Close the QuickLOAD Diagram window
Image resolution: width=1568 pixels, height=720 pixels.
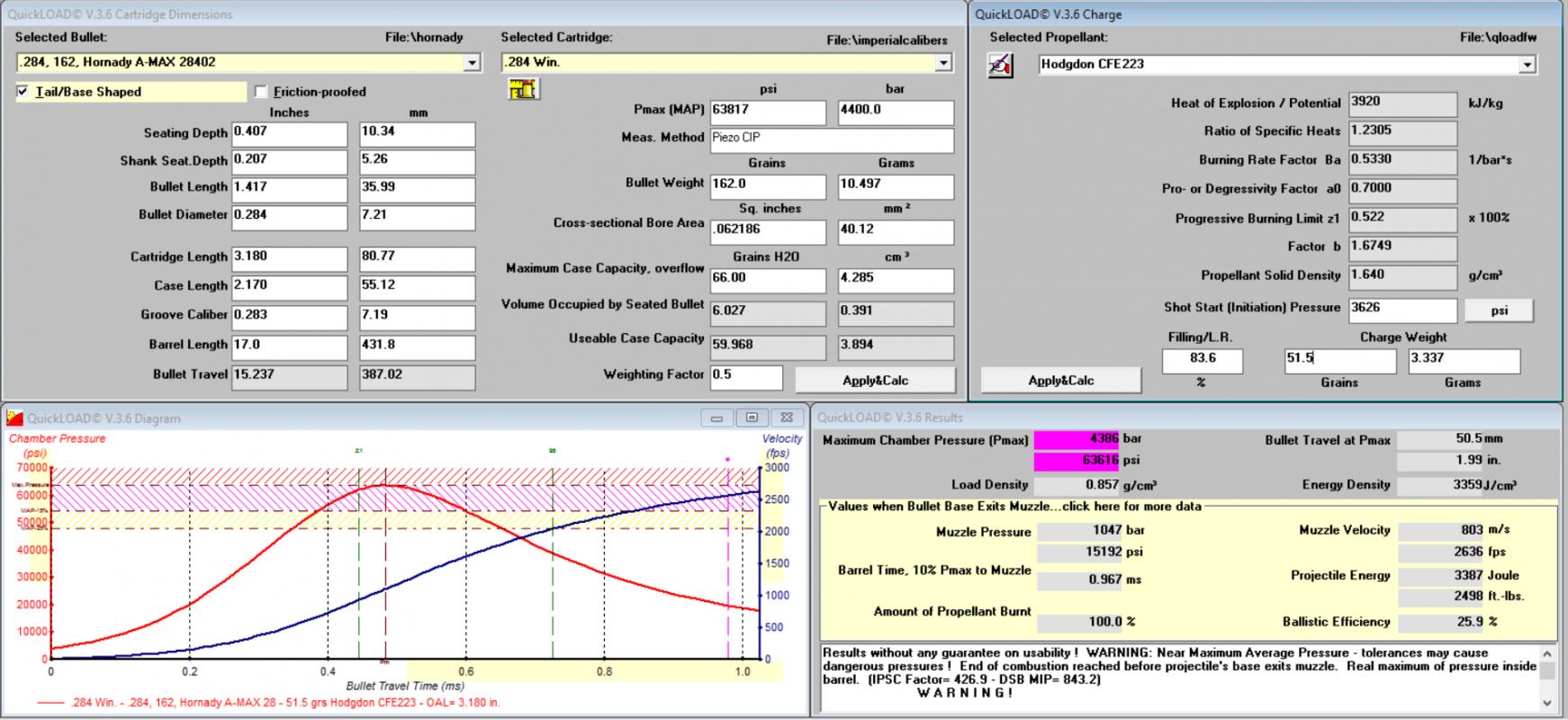(786, 418)
